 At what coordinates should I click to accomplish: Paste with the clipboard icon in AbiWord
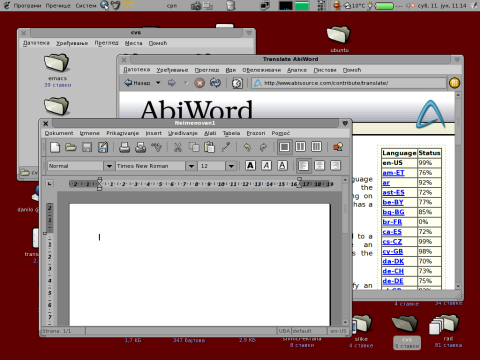tap(210, 147)
